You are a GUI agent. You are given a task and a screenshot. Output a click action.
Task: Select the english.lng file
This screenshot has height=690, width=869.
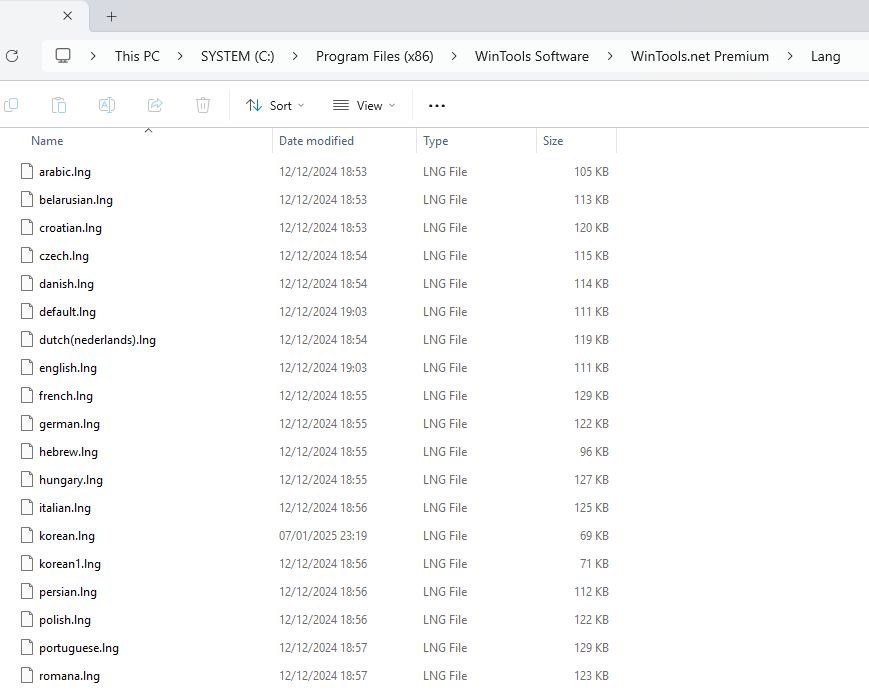(70, 367)
